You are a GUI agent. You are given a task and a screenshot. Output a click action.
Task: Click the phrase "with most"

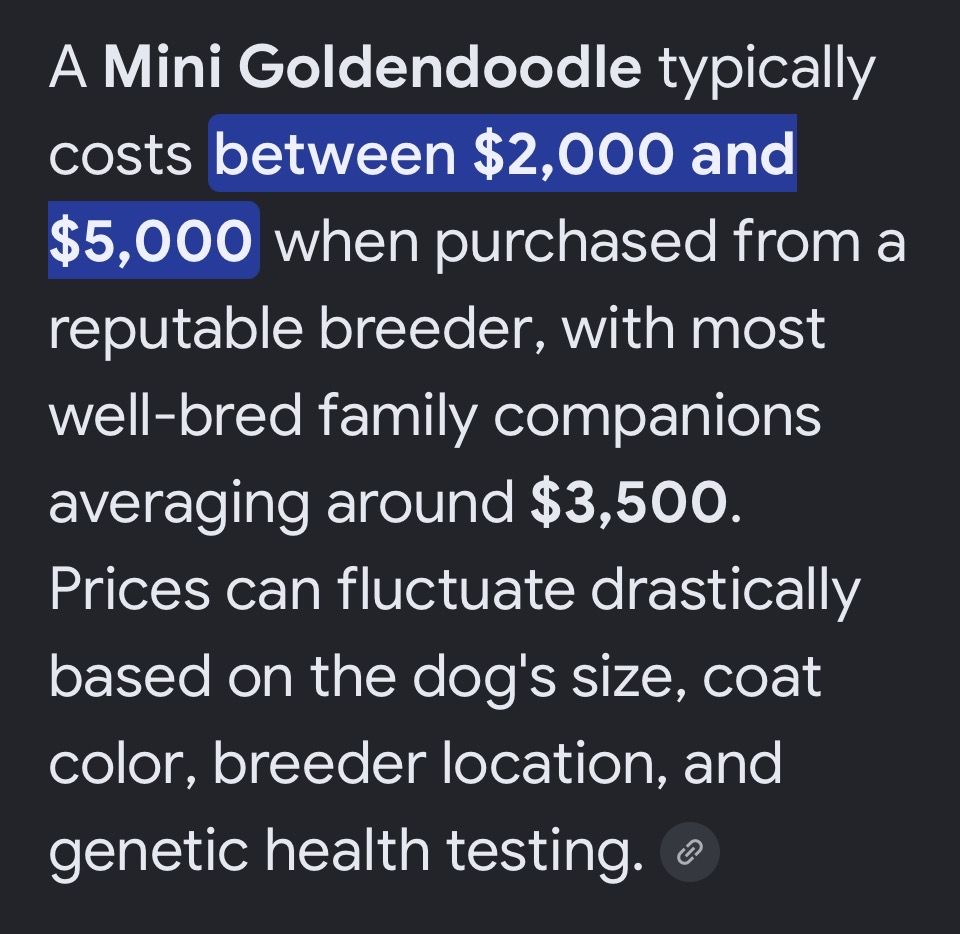point(694,329)
